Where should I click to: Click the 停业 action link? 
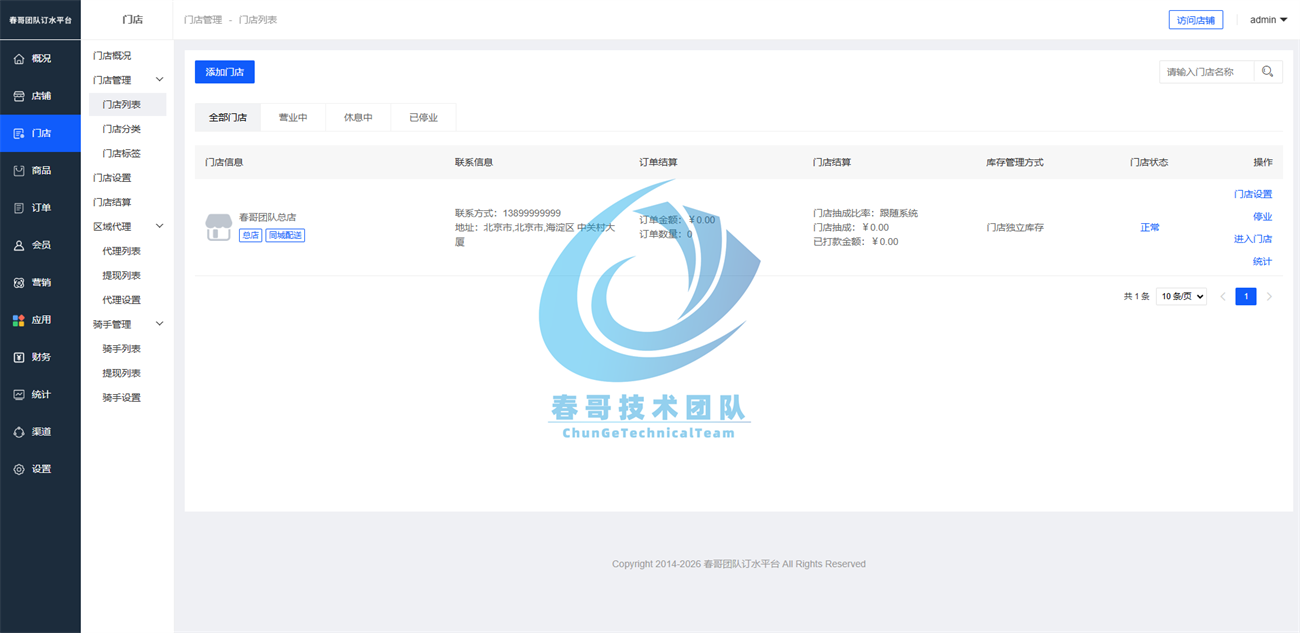pos(1263,217)
